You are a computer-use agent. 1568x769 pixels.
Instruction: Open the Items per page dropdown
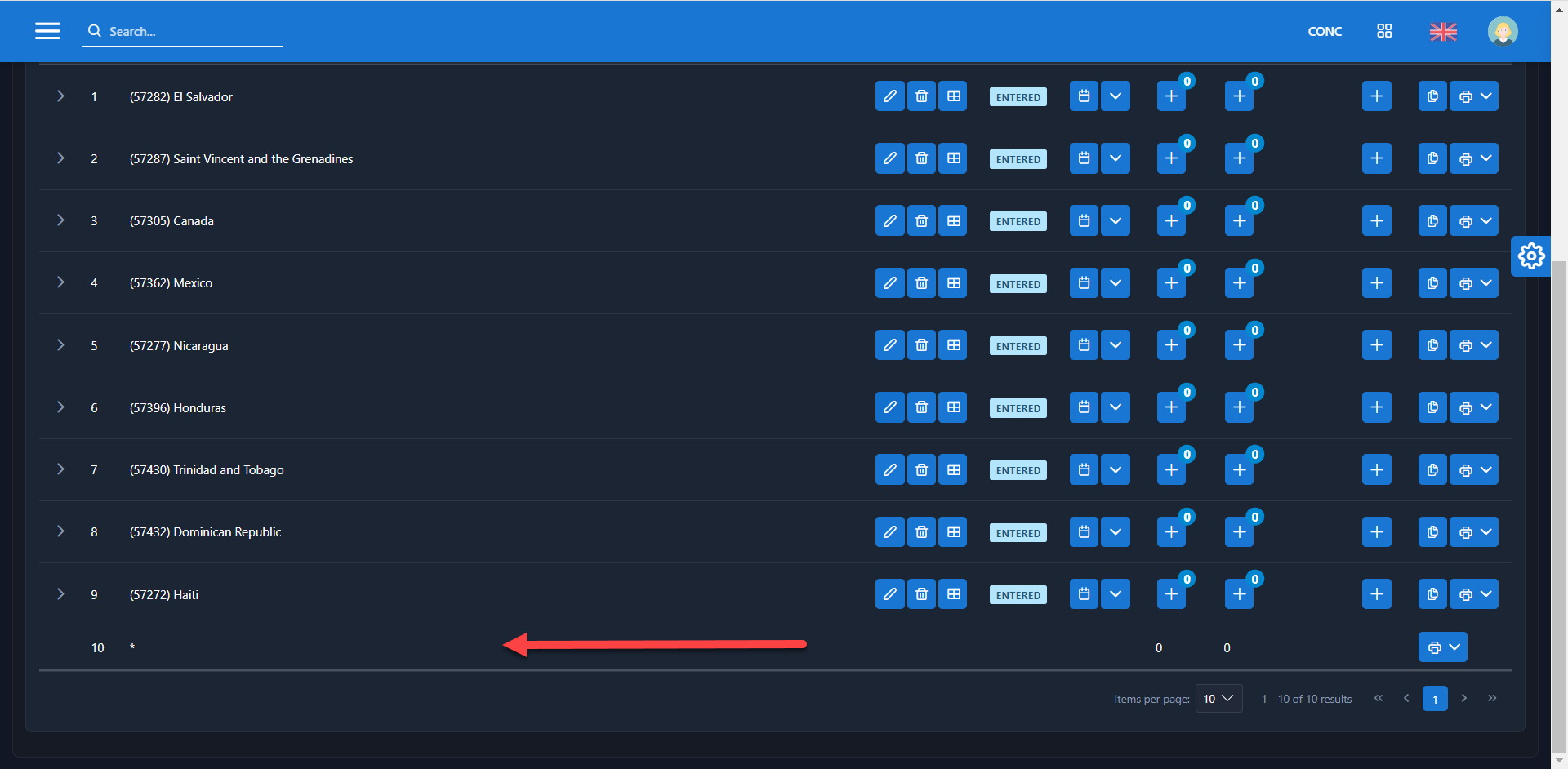pos(1218,699)
